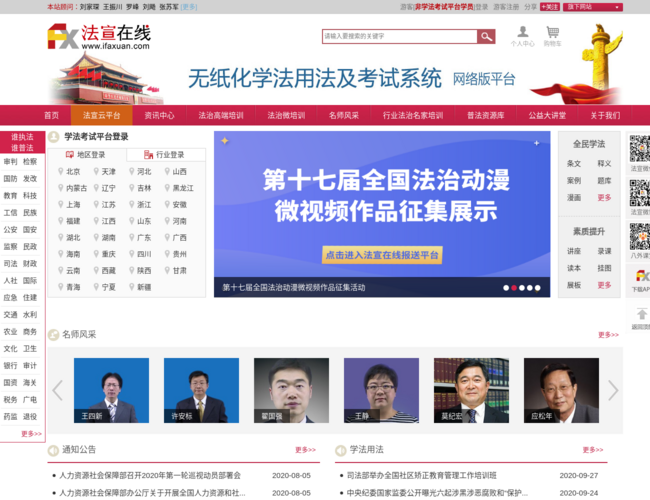Select 税务 in the left sidebar
Image resolution: width=650 pixels, height=500 pixels.
10,399
